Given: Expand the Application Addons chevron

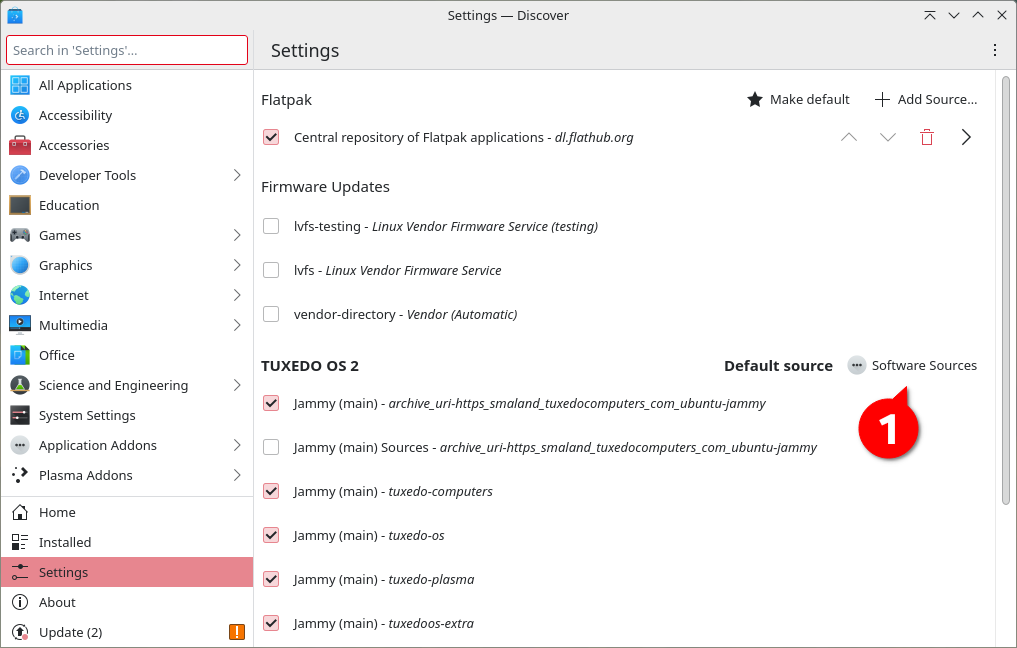Looking at the screenshot, I should 237,445.
